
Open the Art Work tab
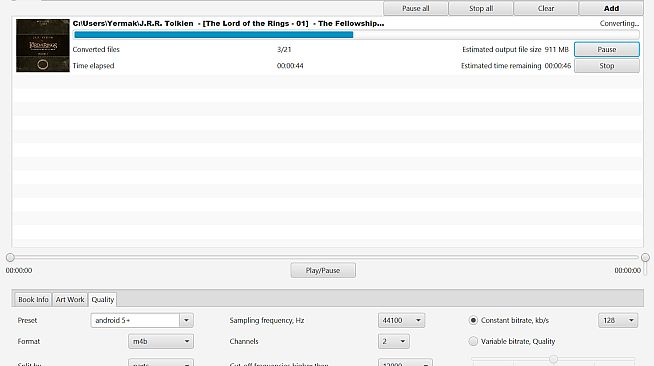tap(70, 299)
